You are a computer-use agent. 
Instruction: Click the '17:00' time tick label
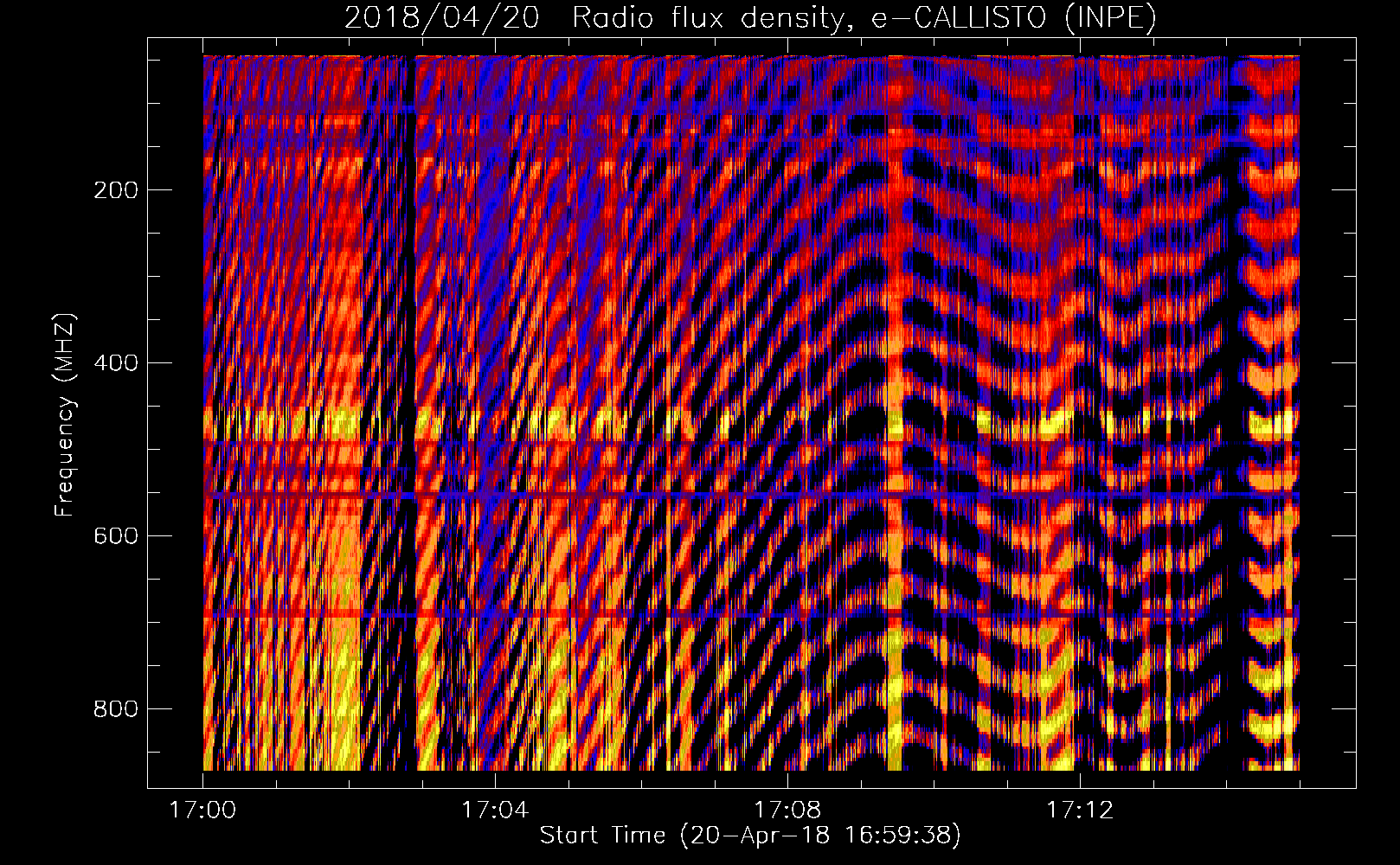pyautogui.click(x=202, y=811)
